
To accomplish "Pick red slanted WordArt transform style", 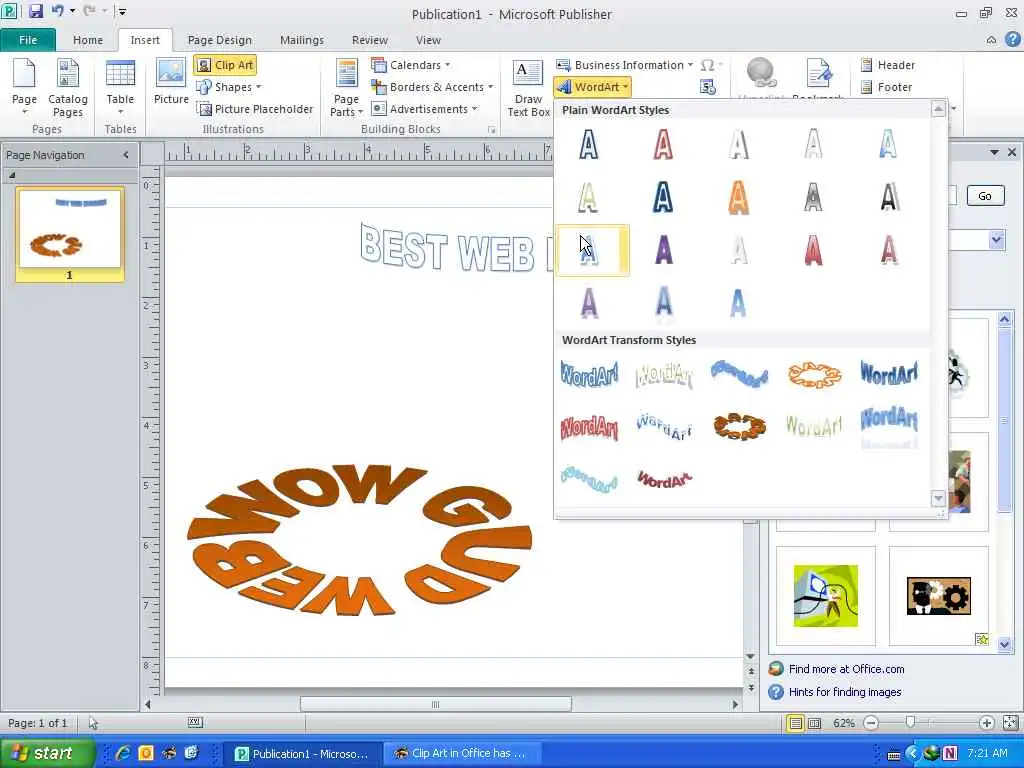I will point(664,480).
